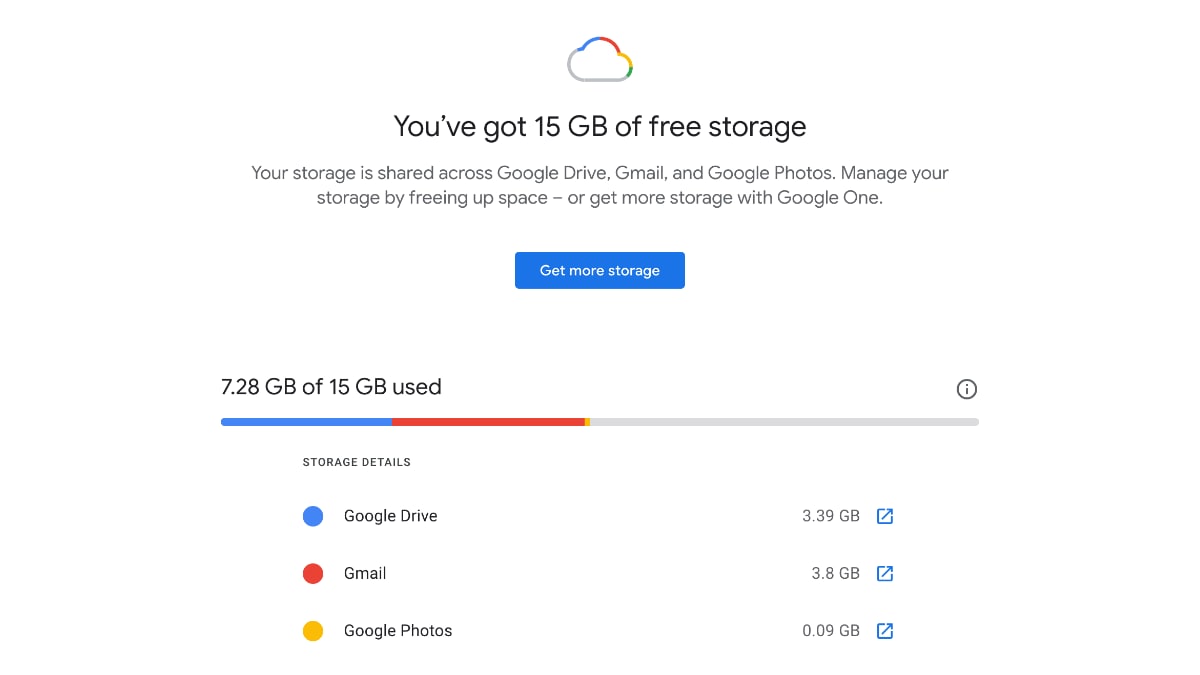Click the multicolored cloud storage logo

(x=600, y=58)
